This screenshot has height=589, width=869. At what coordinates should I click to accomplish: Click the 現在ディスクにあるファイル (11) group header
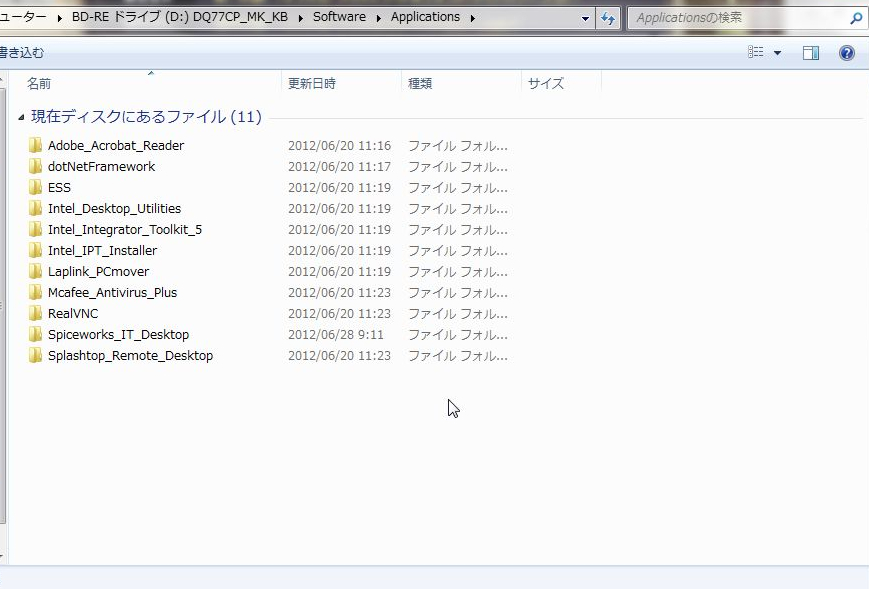(x=146, y=116)
